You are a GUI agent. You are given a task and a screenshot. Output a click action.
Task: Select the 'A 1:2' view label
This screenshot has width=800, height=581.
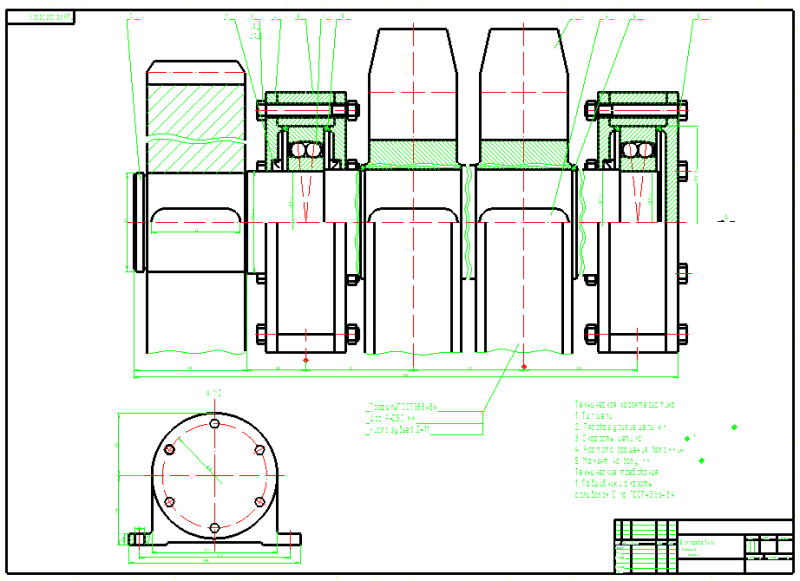[x=214, y=393]
